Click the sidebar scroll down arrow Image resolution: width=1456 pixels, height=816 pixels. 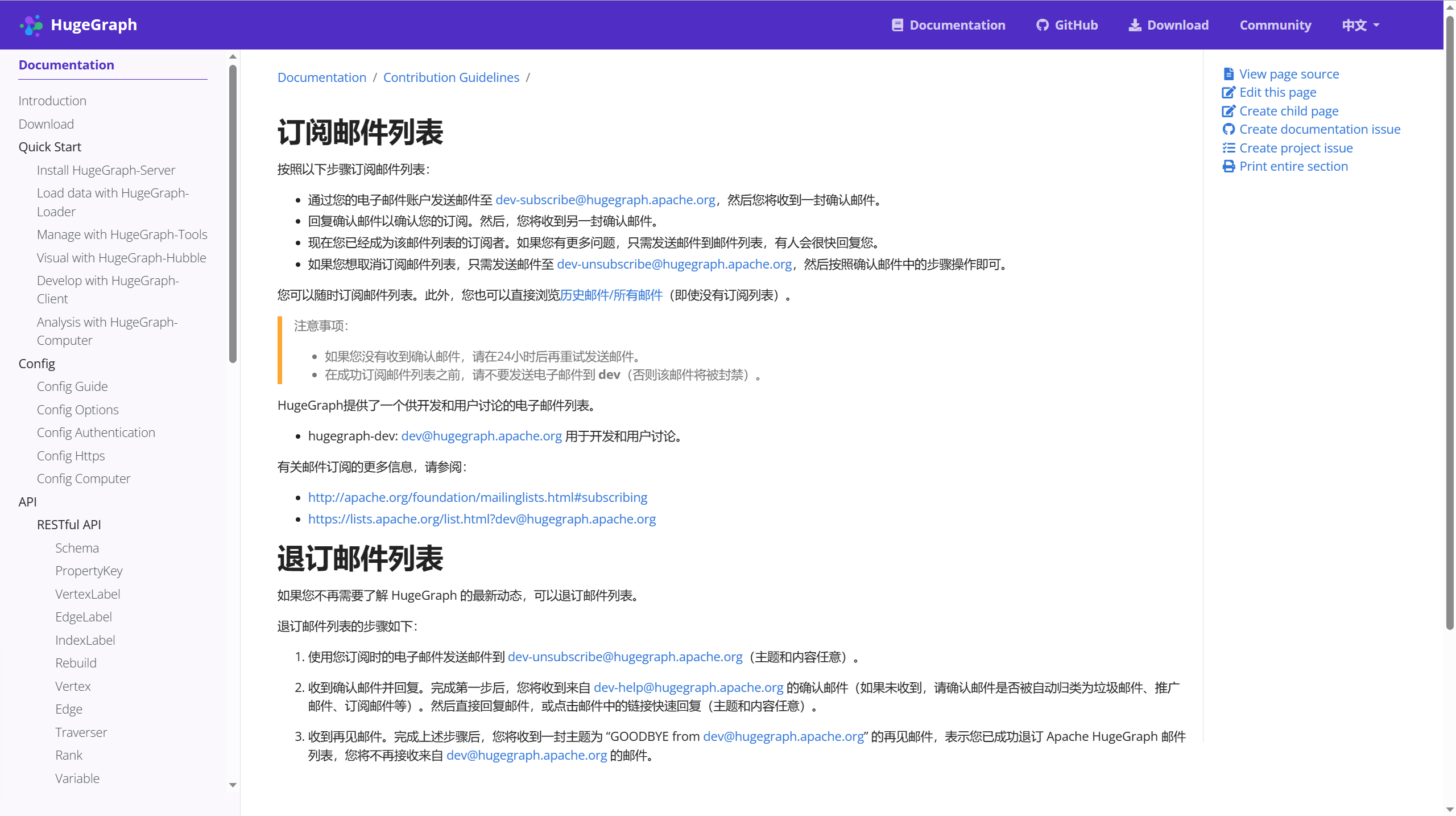pyautogui.click(x=233, y=785)
